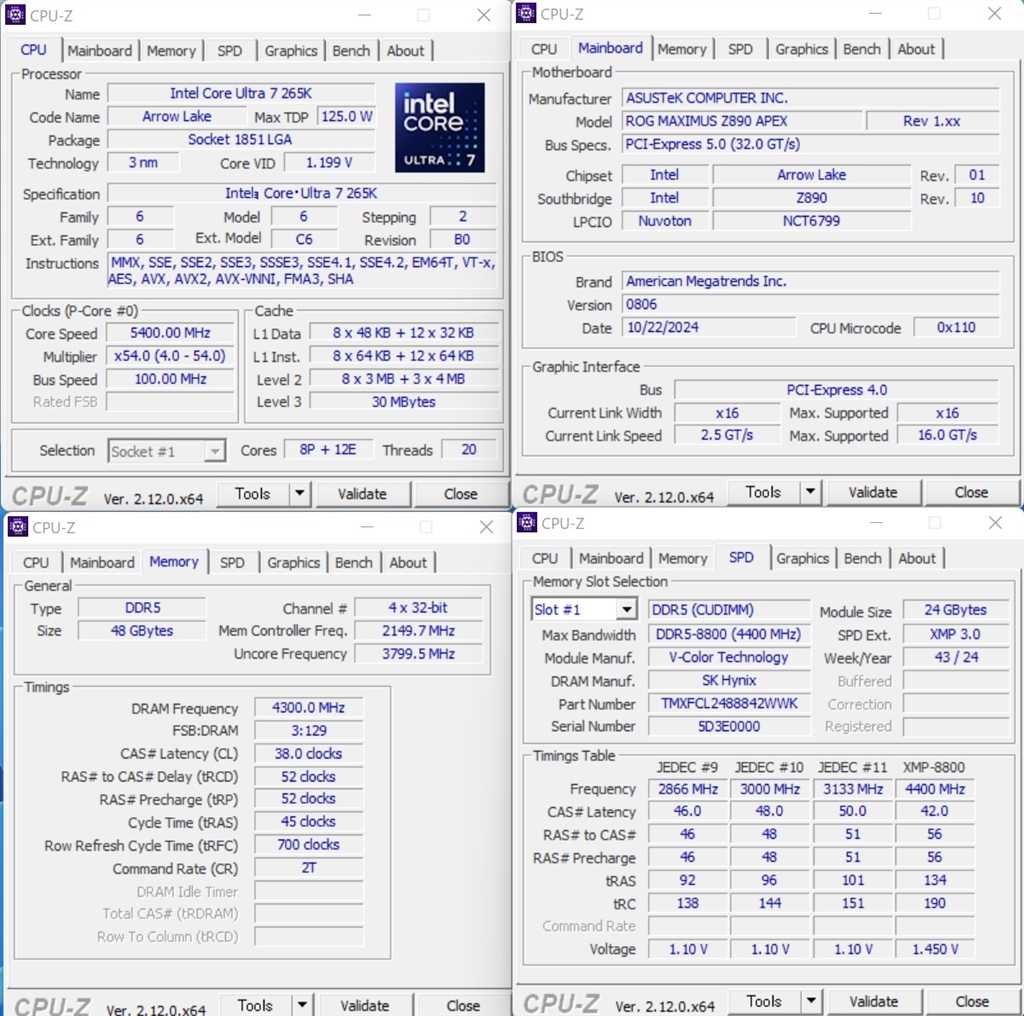Image resolution: width=1024 pixels, height=1016 pixels.
Task: Go to the About tab in the SPD window
Action: (916, 558)
